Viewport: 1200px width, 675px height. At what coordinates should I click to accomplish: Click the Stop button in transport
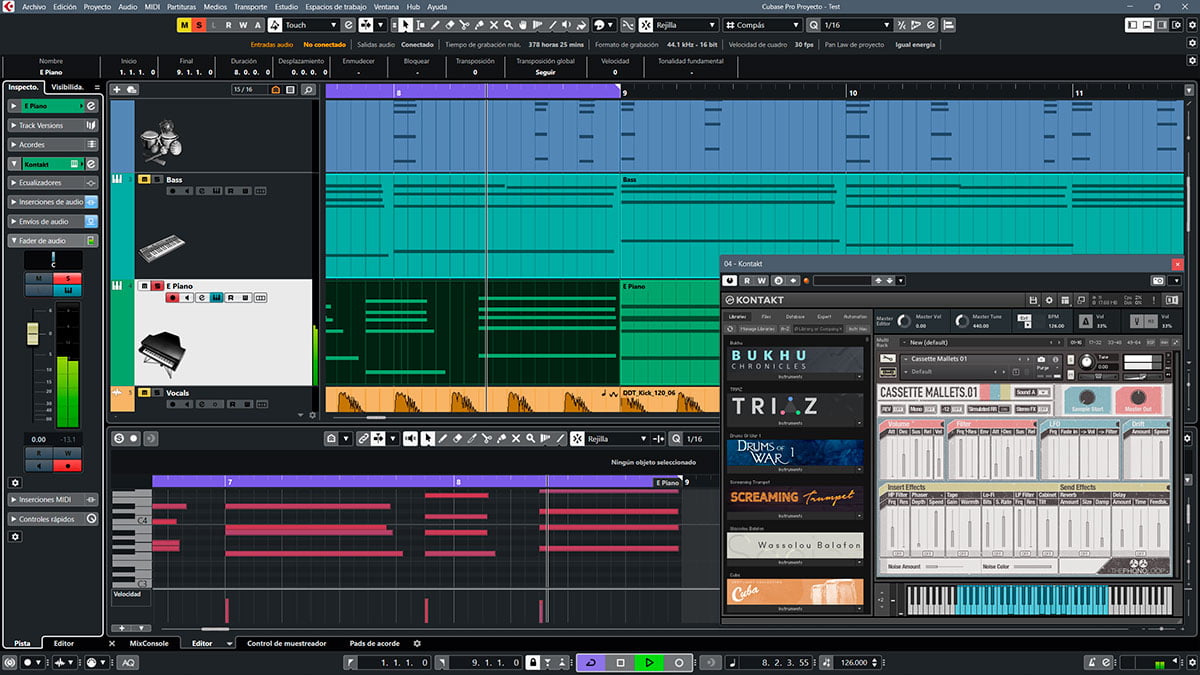pos(620,663)
